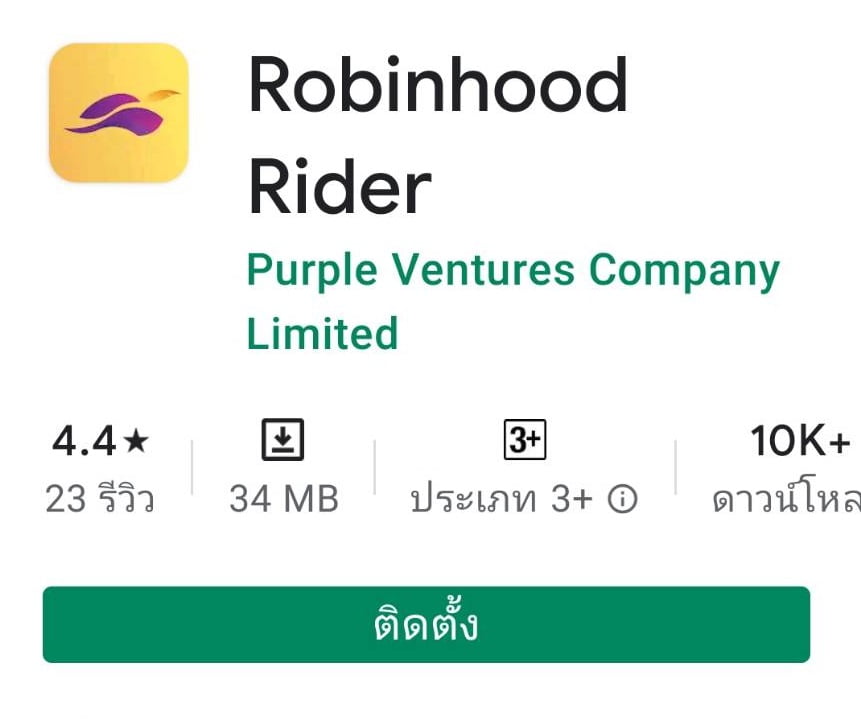Tap the 10K+ downloads count
The image size is (861, 719).
click(800, 441)
